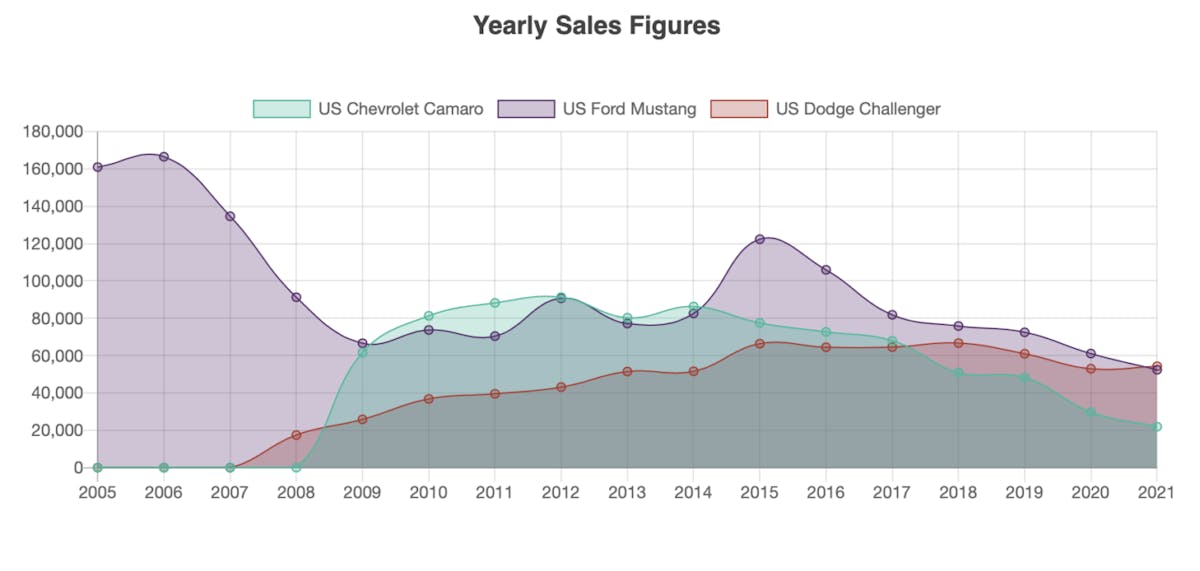Select the Camaro 2020 data point
The height and width of the screenshot is (571, 1200).
pos(1090,412)
